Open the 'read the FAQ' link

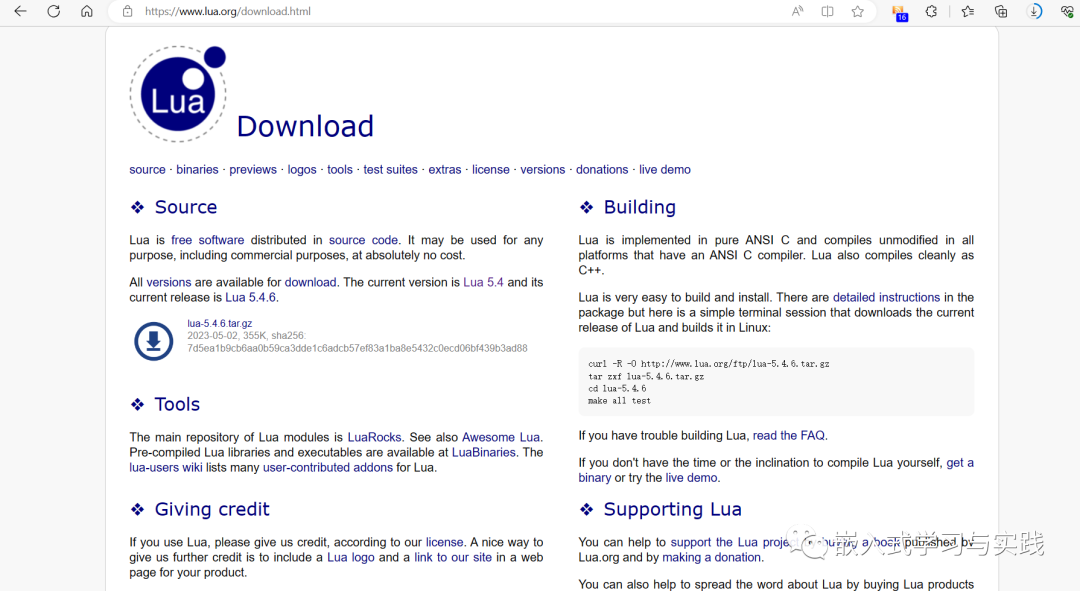[x=789, y=435]
